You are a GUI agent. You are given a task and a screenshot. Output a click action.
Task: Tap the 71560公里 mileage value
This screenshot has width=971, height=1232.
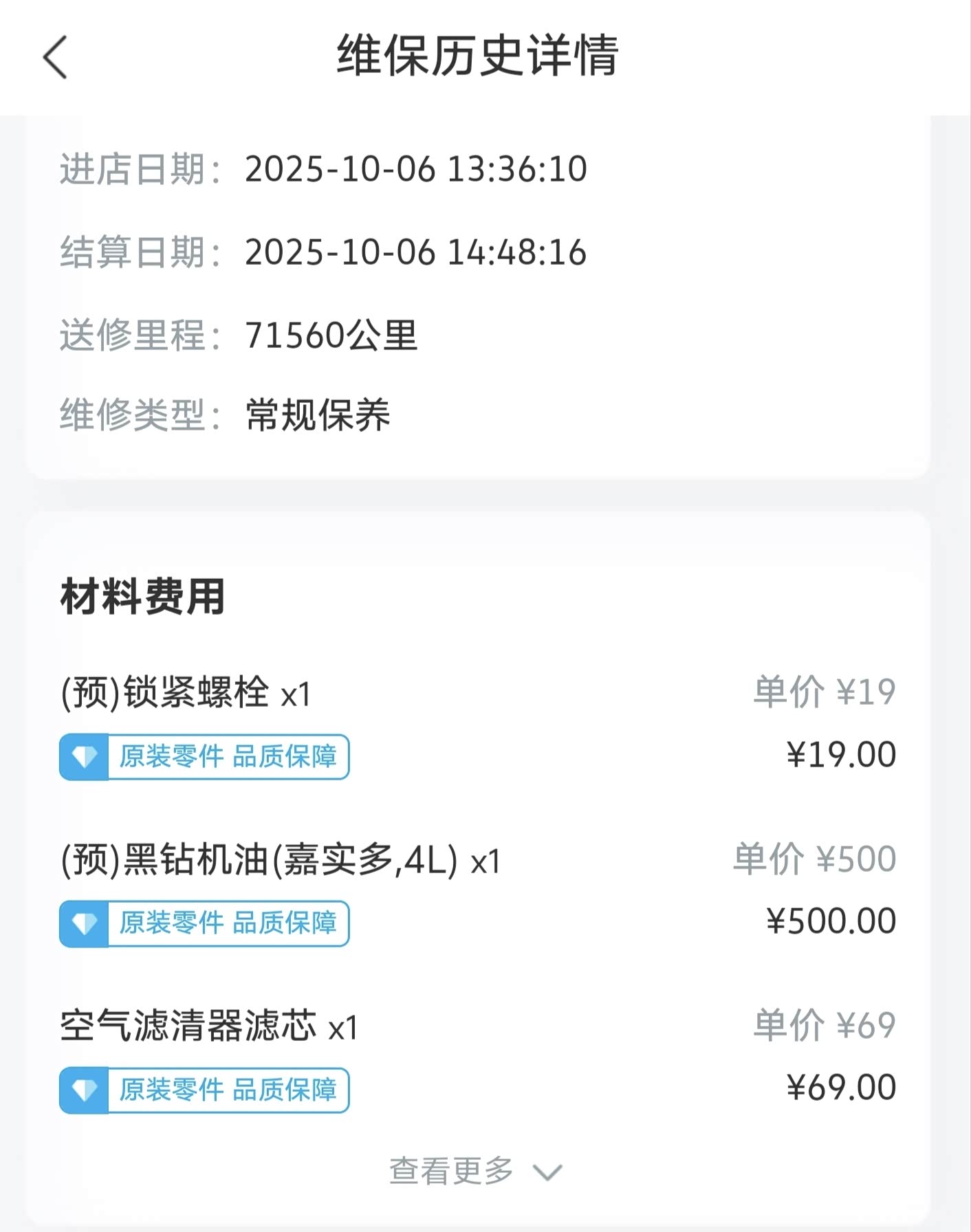(331, 335)
